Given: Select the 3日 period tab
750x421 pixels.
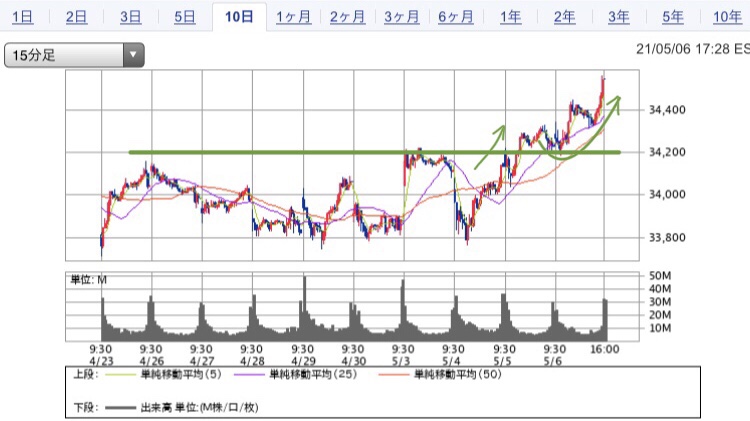Looking at the screenshot, I should tap(131, 17).
